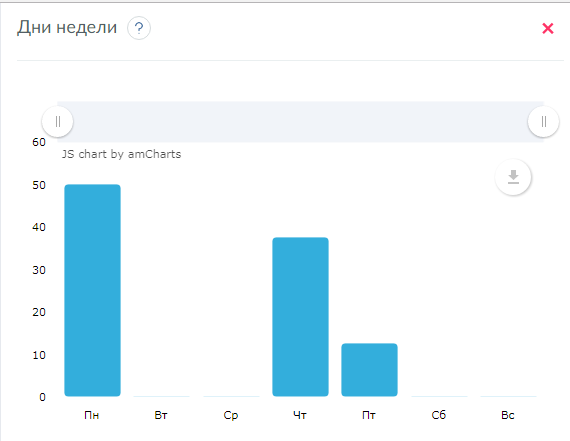Click the right scrollbar grip handle

click(543, 121)
